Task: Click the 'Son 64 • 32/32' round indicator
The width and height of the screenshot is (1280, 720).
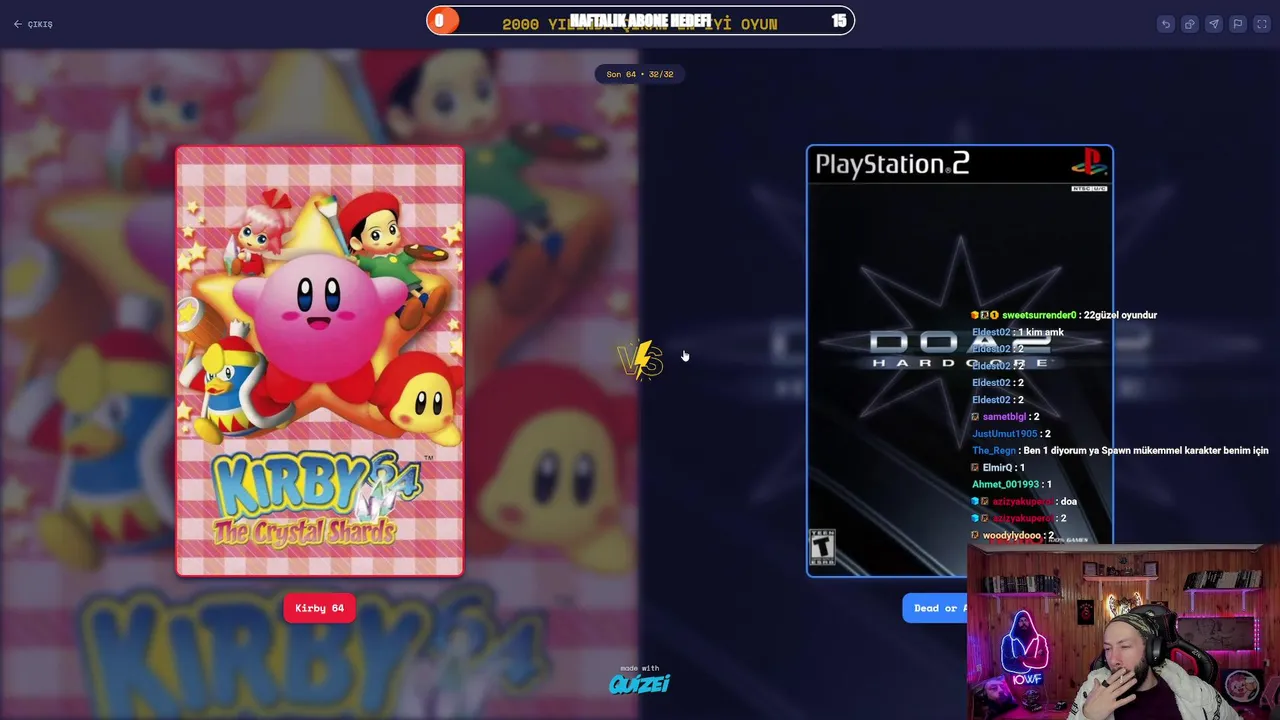Action: 640,74
